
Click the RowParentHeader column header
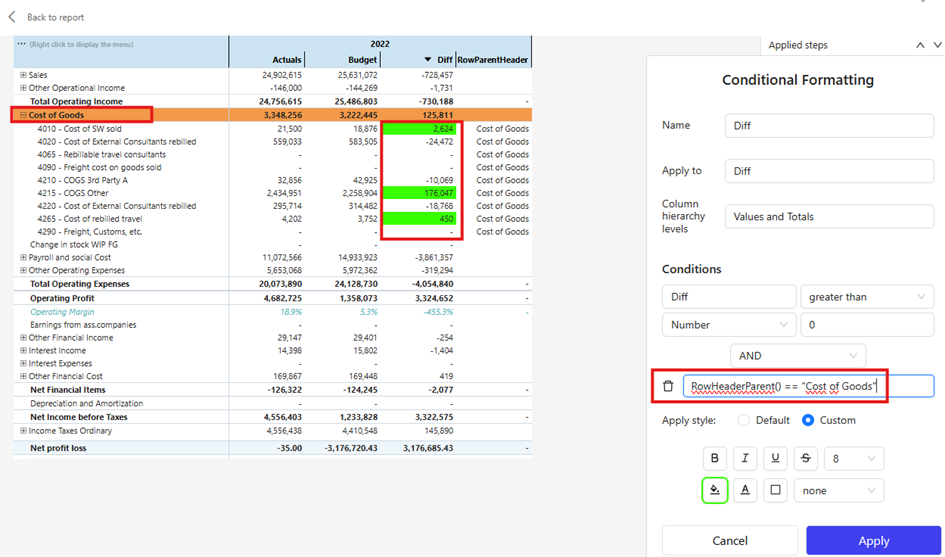(x=493, y=60)
